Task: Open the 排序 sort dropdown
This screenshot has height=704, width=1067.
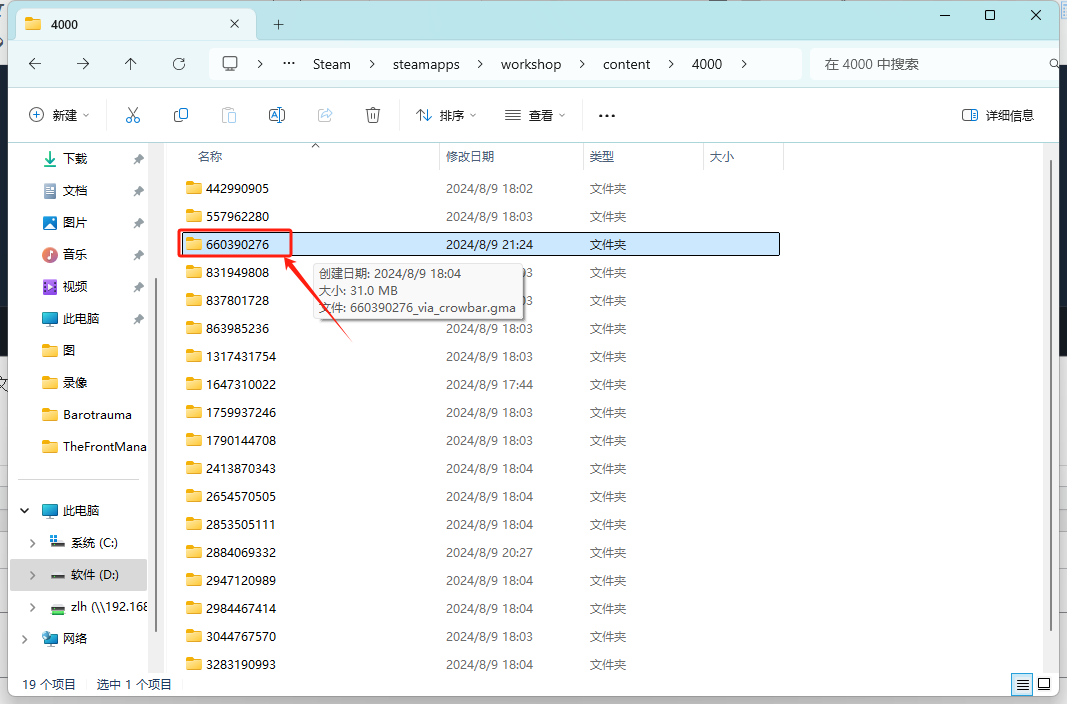Action: pos(446,115)
